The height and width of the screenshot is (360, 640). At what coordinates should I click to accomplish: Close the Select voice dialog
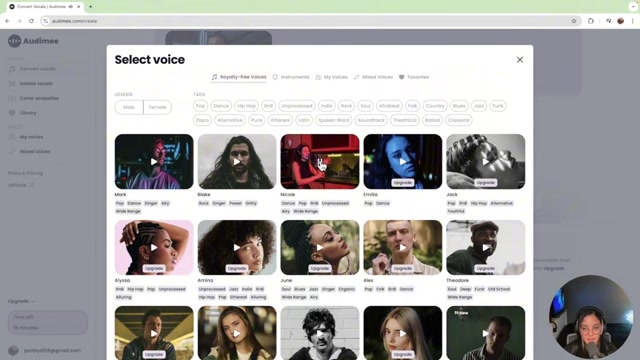pyautogui.click(x=520, y=60)
